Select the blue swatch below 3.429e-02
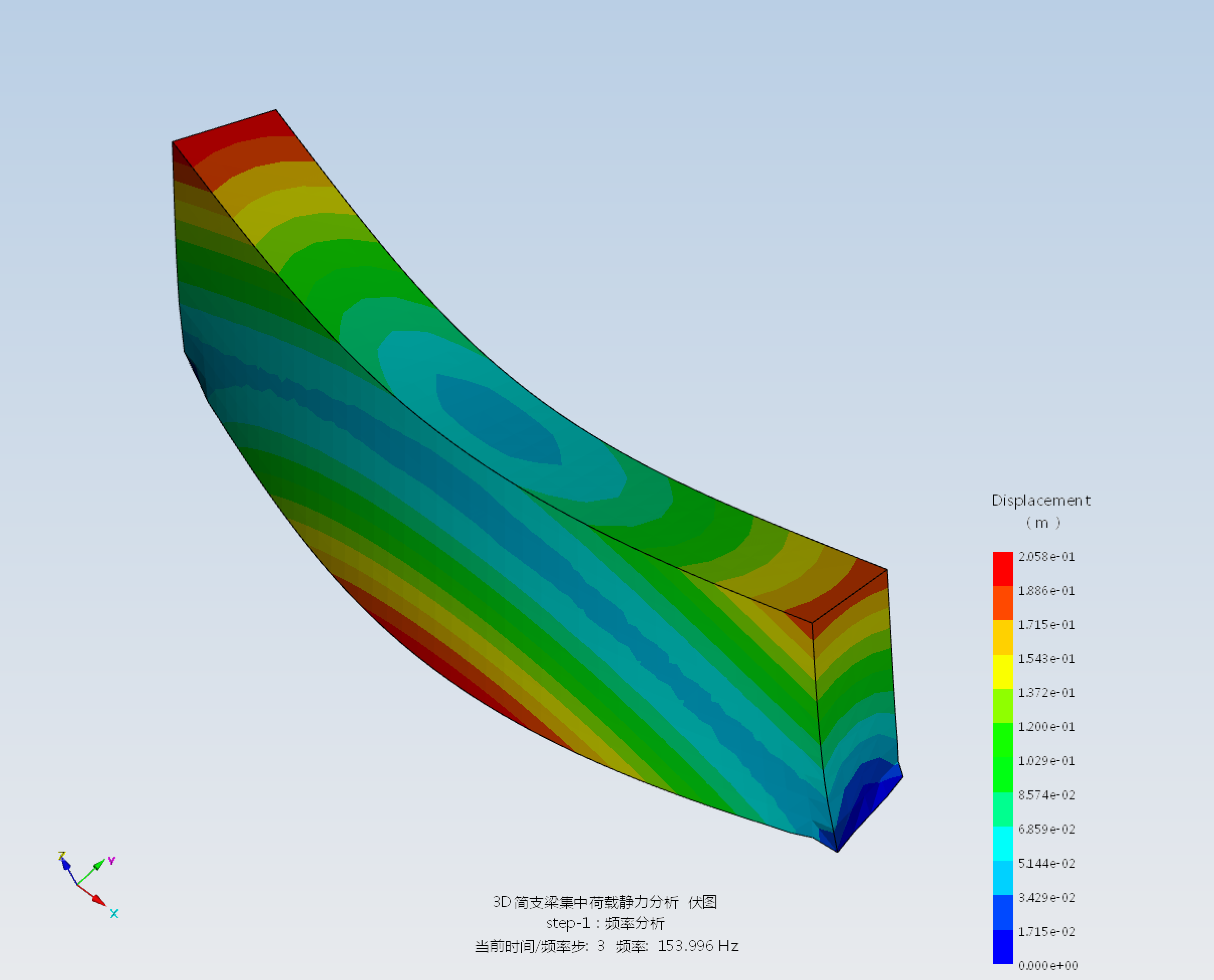 tap(1003, 912)
